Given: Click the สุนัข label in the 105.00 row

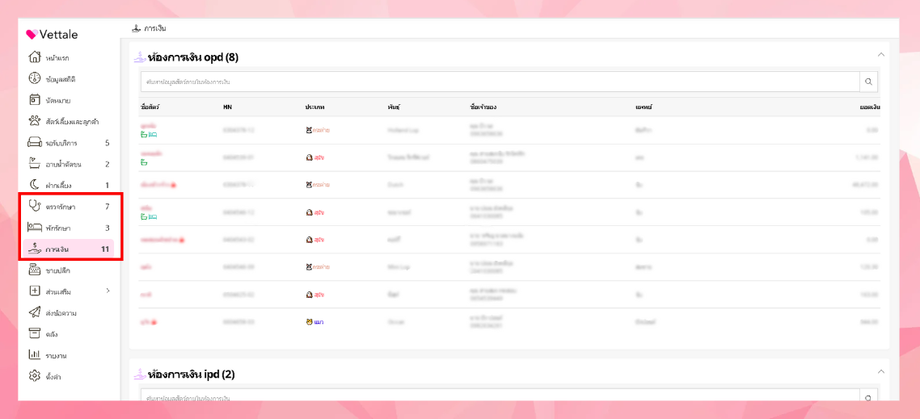Looking at the screenshot, I should [319, 212].
